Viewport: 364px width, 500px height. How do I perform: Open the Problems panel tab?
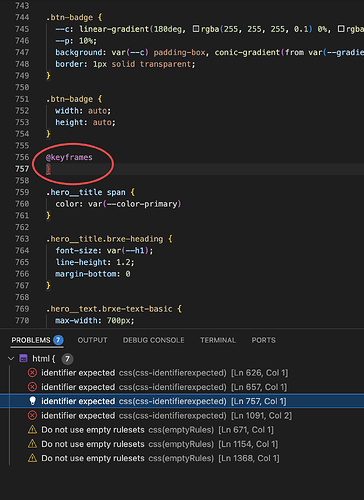[31, 340]
